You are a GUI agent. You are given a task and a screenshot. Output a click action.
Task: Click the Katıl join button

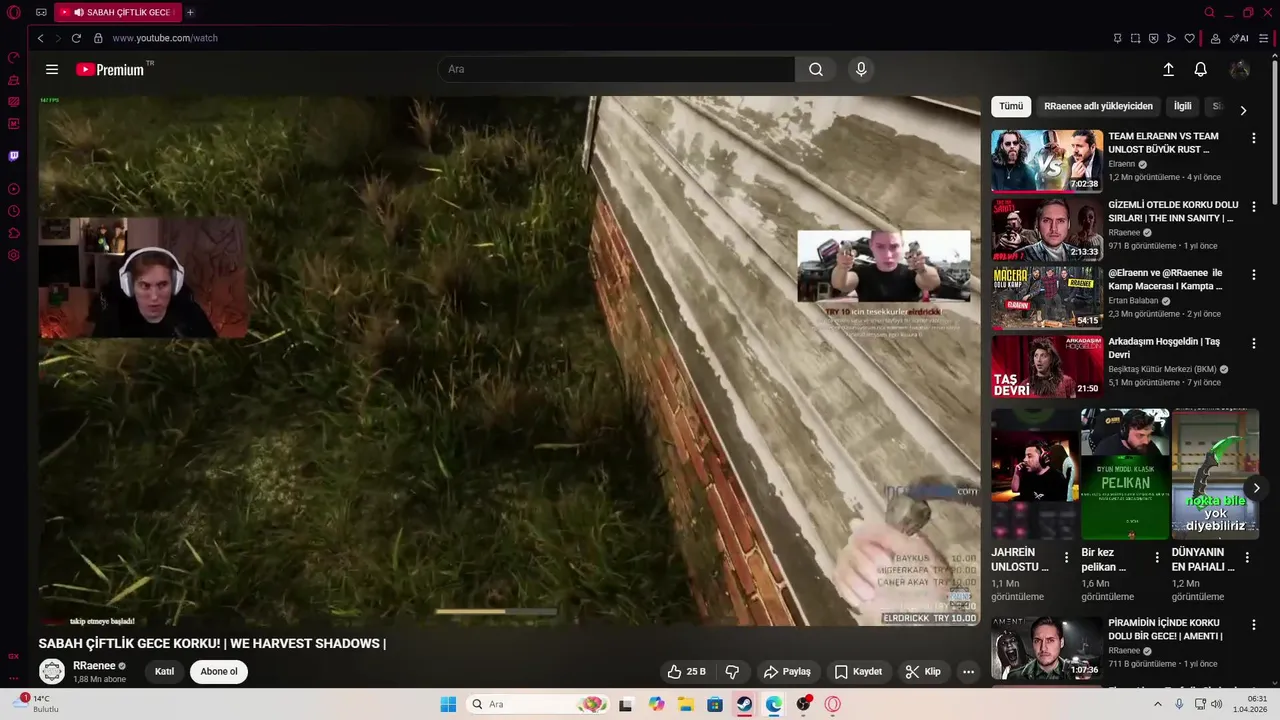[165, 672]
